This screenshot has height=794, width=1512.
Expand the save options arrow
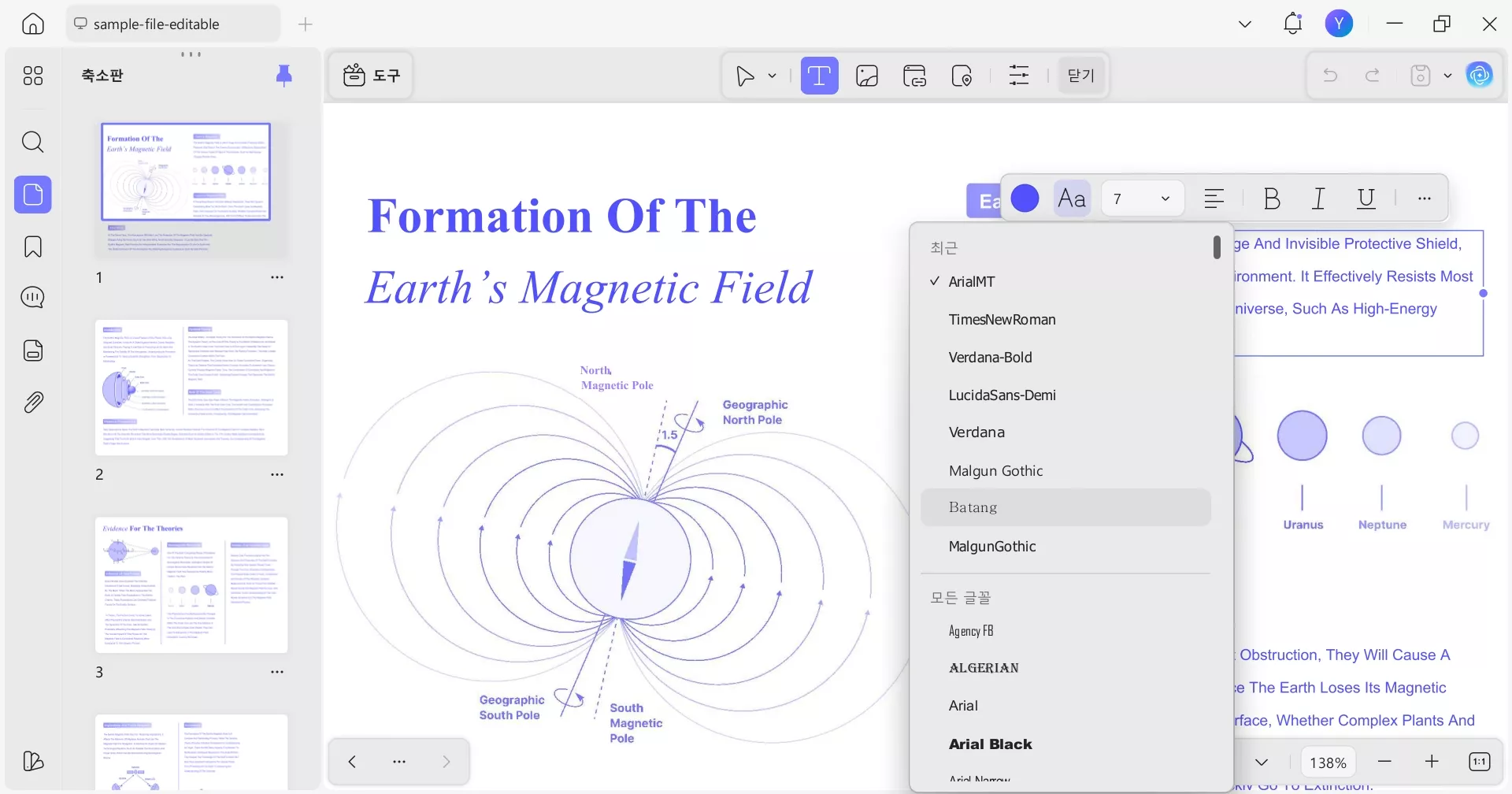(1447, 76)
